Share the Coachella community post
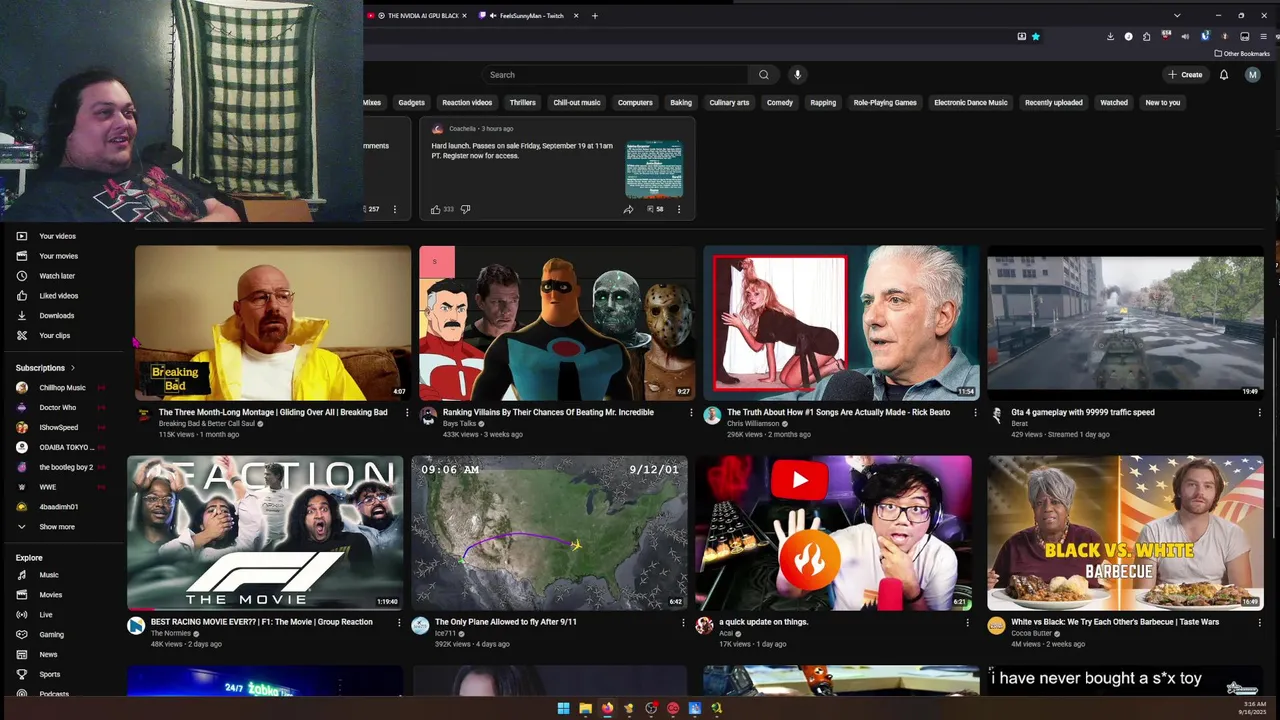This screenshot has width=1280, height=720. (x=628, y=209)
